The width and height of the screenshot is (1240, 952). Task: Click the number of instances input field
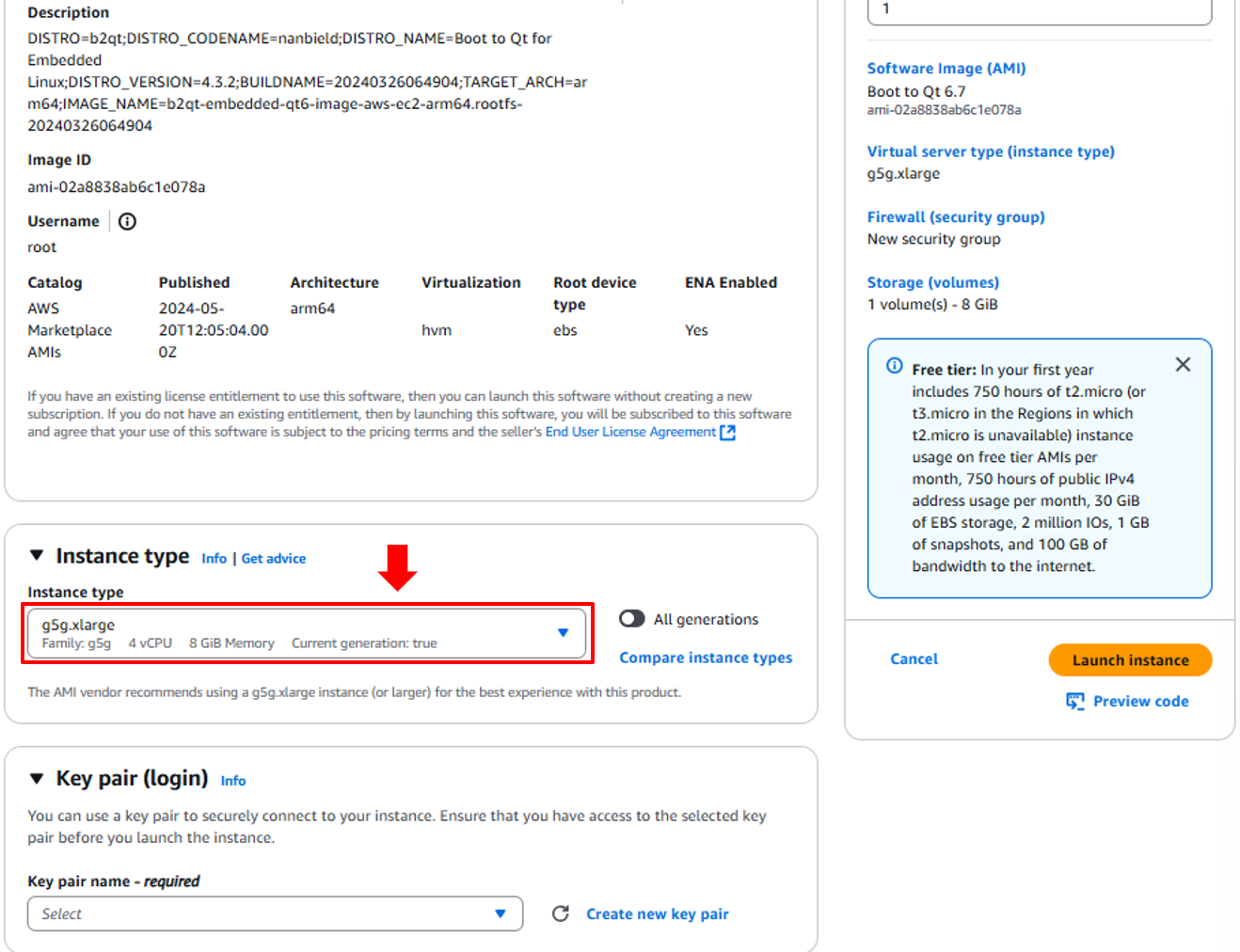1039,9
